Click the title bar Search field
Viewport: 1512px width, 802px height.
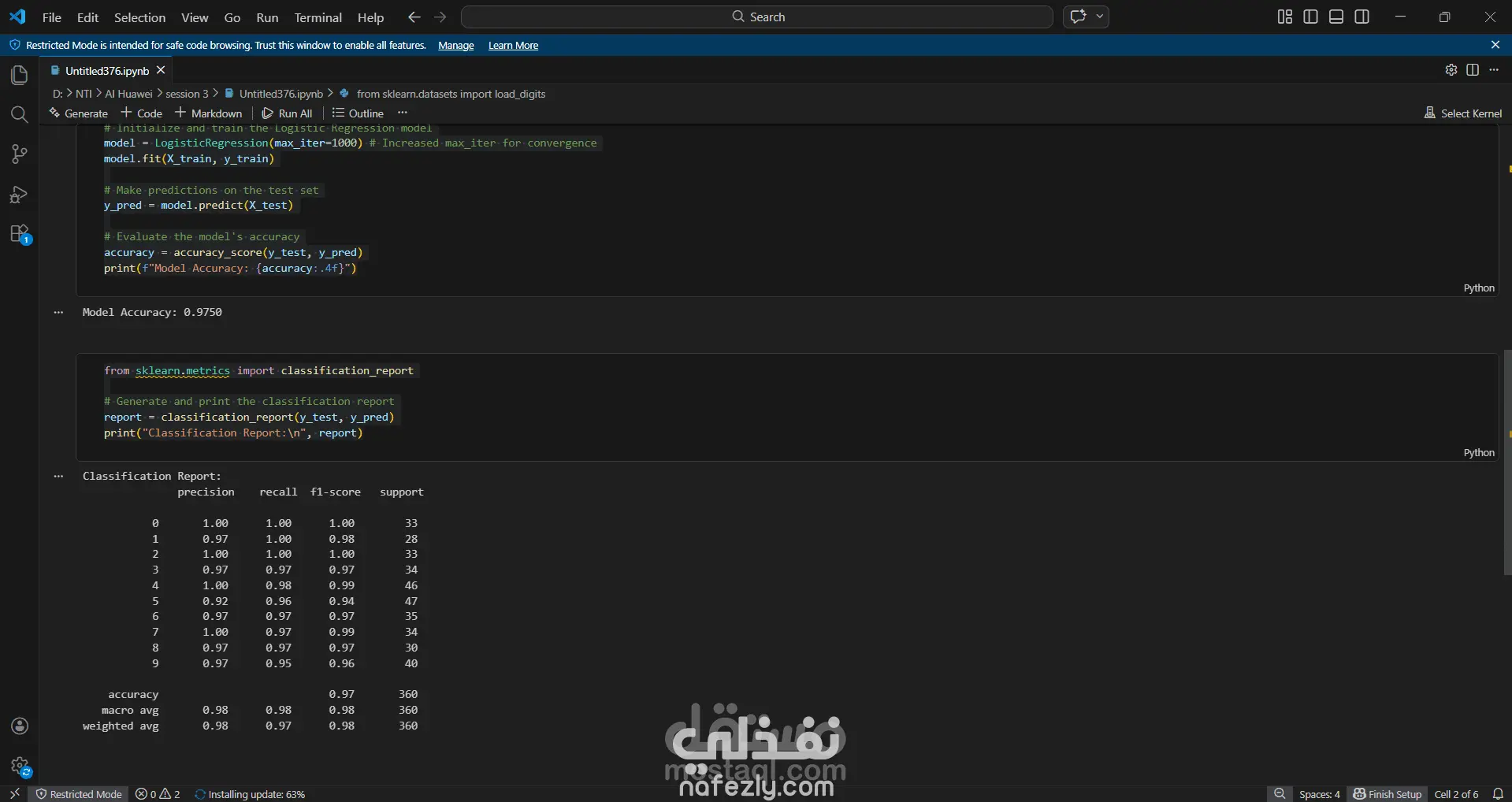(757, 17)
